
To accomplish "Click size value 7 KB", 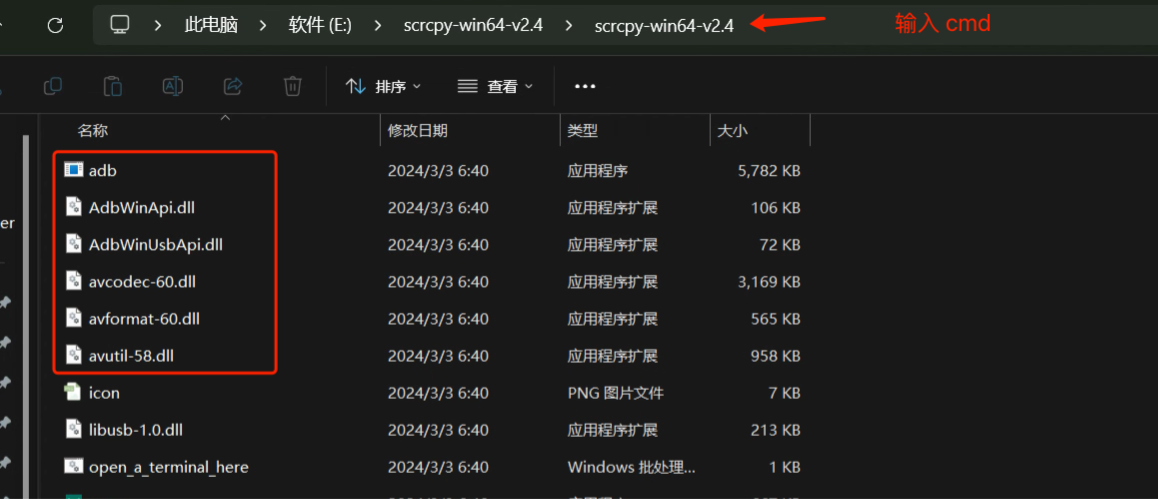I will [x=784, y=393].
